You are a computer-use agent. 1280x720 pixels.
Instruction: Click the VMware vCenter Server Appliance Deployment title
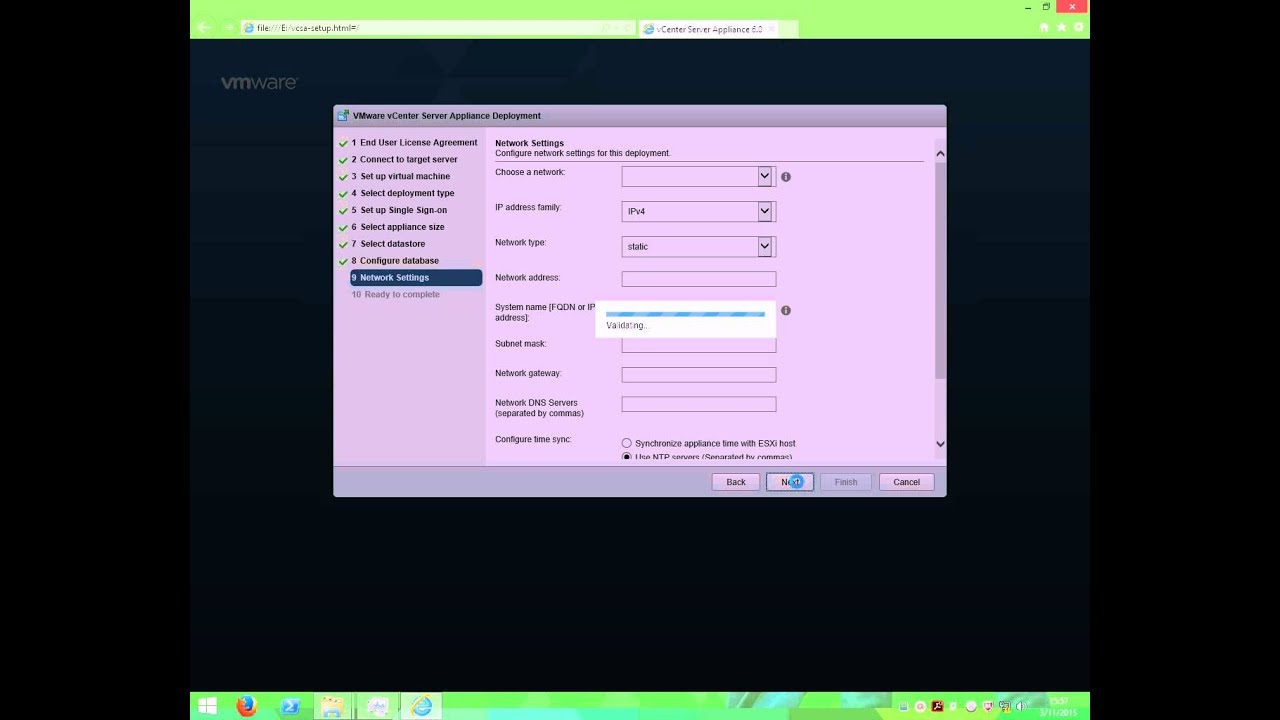(446, 116)
